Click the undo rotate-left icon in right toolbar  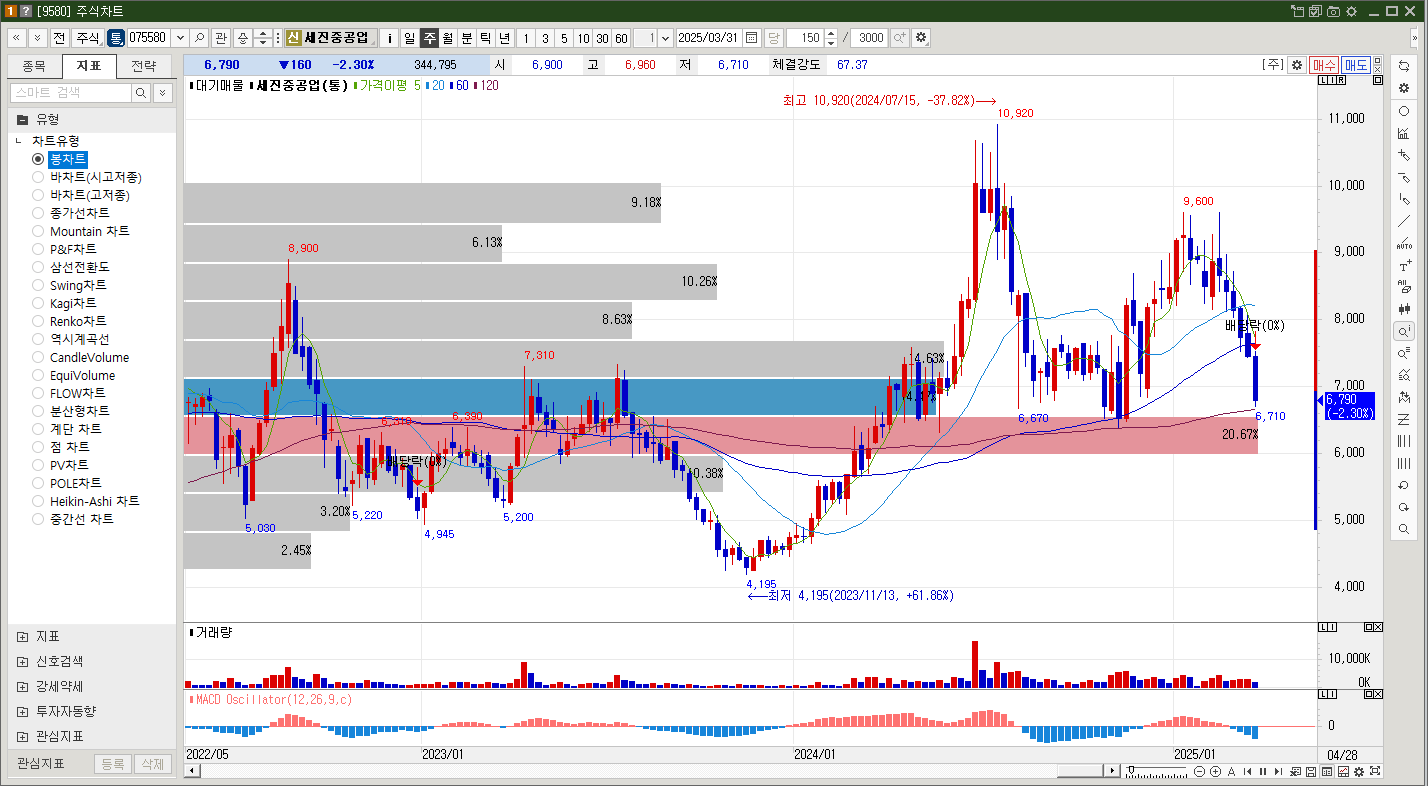pos(1404,485)
